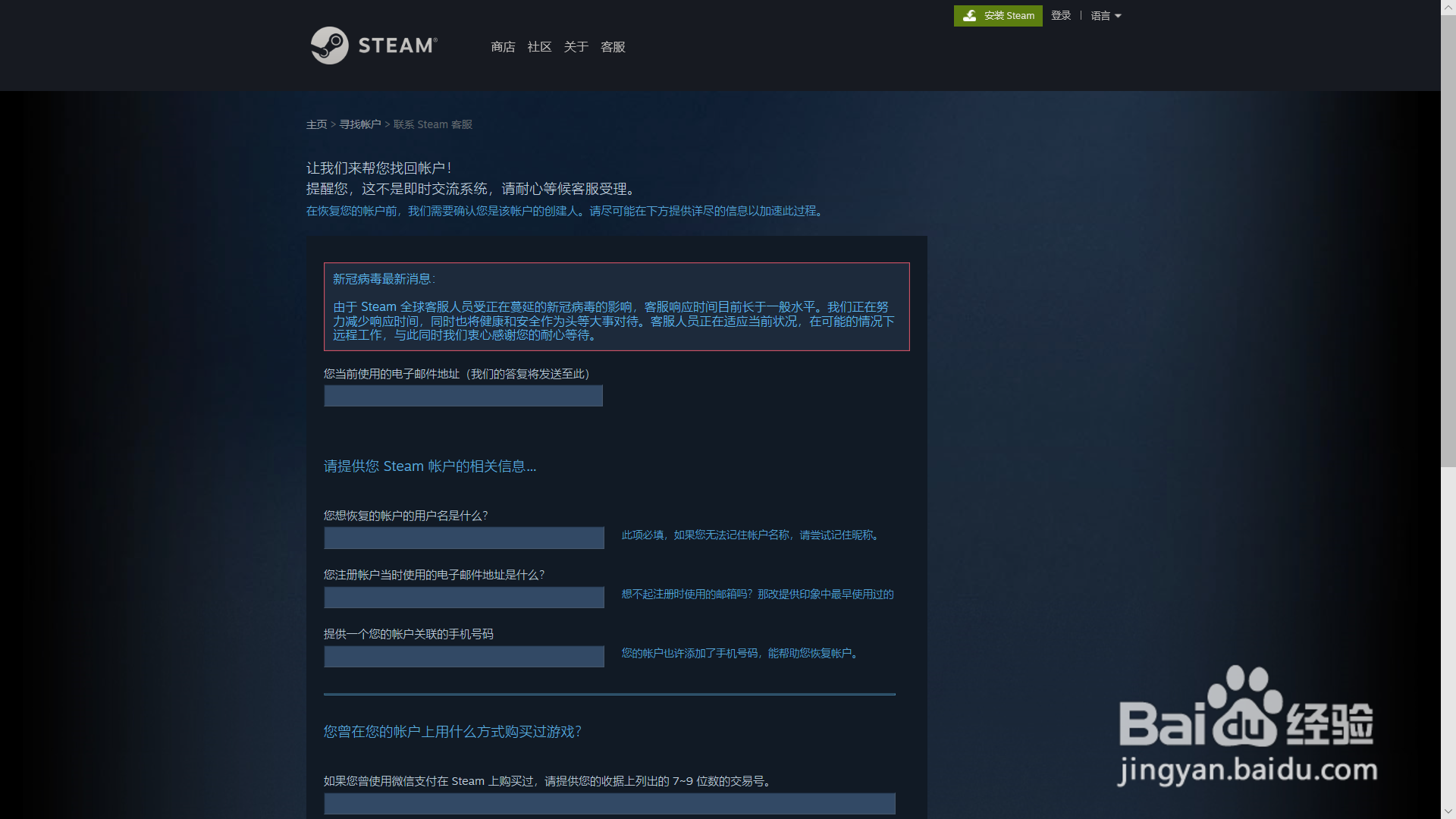Click the 安装 Steam button

(x=998, y=16)
